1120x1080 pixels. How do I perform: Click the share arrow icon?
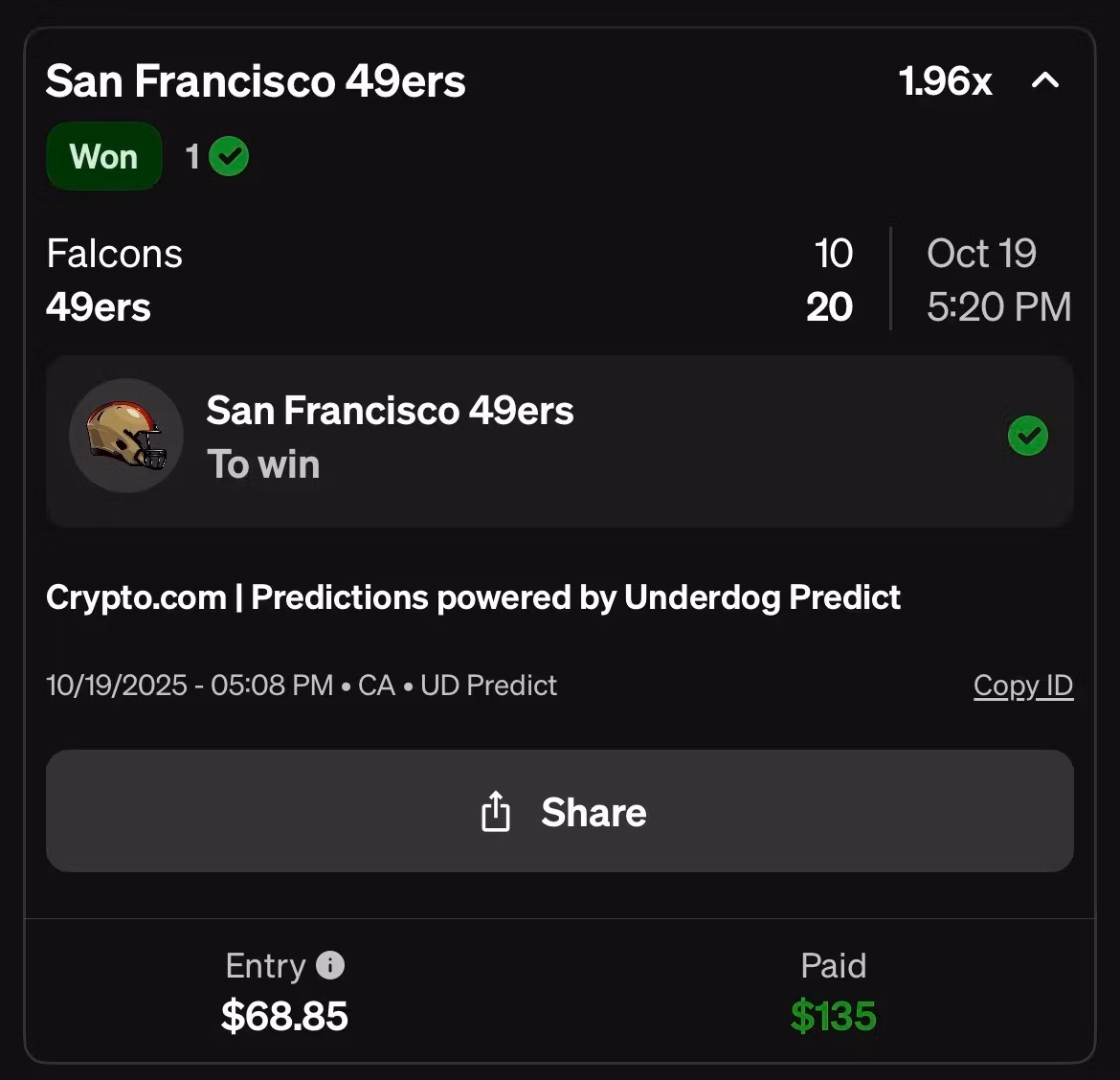point(495,812)
